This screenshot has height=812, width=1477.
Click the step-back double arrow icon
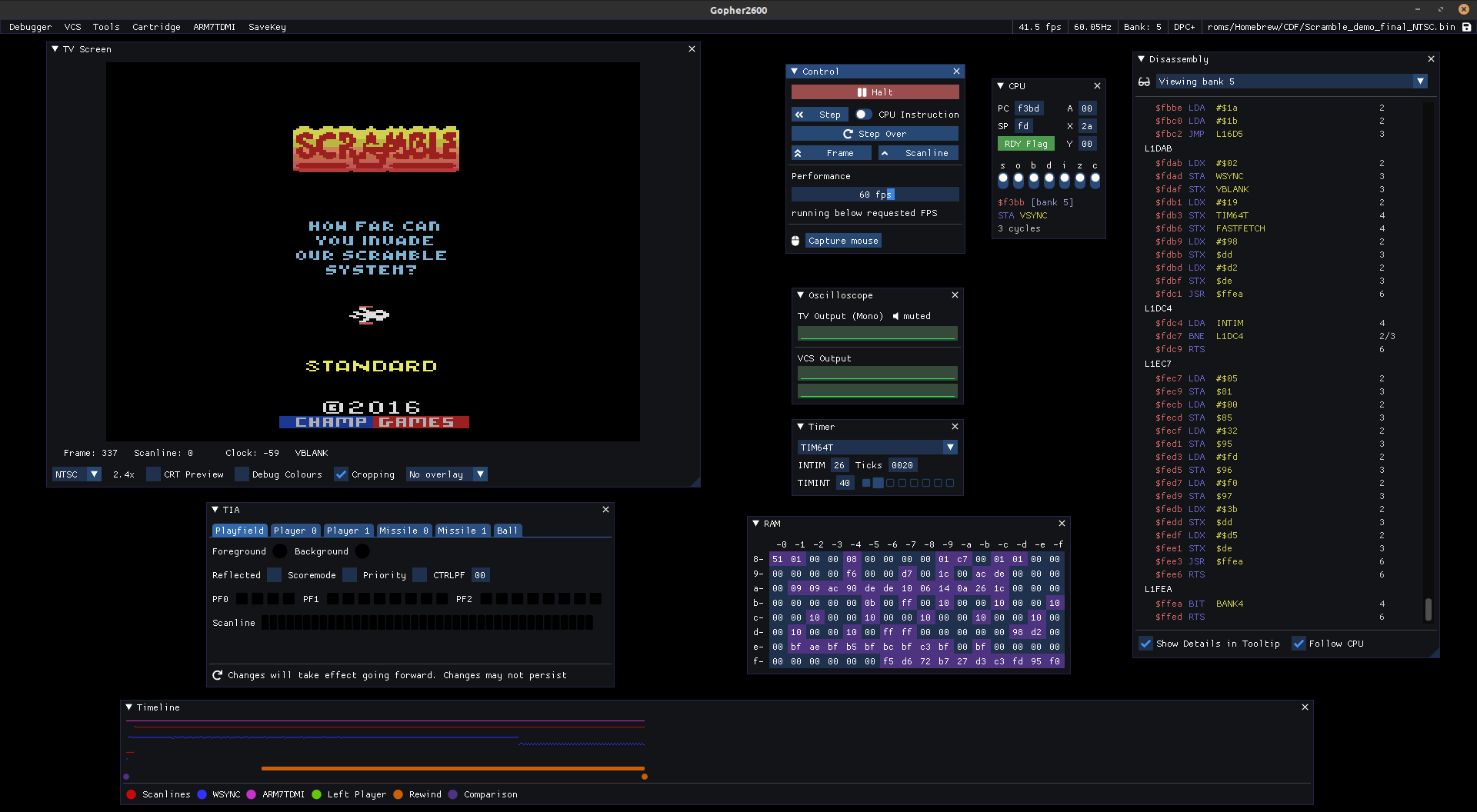(x=799, y=115)
